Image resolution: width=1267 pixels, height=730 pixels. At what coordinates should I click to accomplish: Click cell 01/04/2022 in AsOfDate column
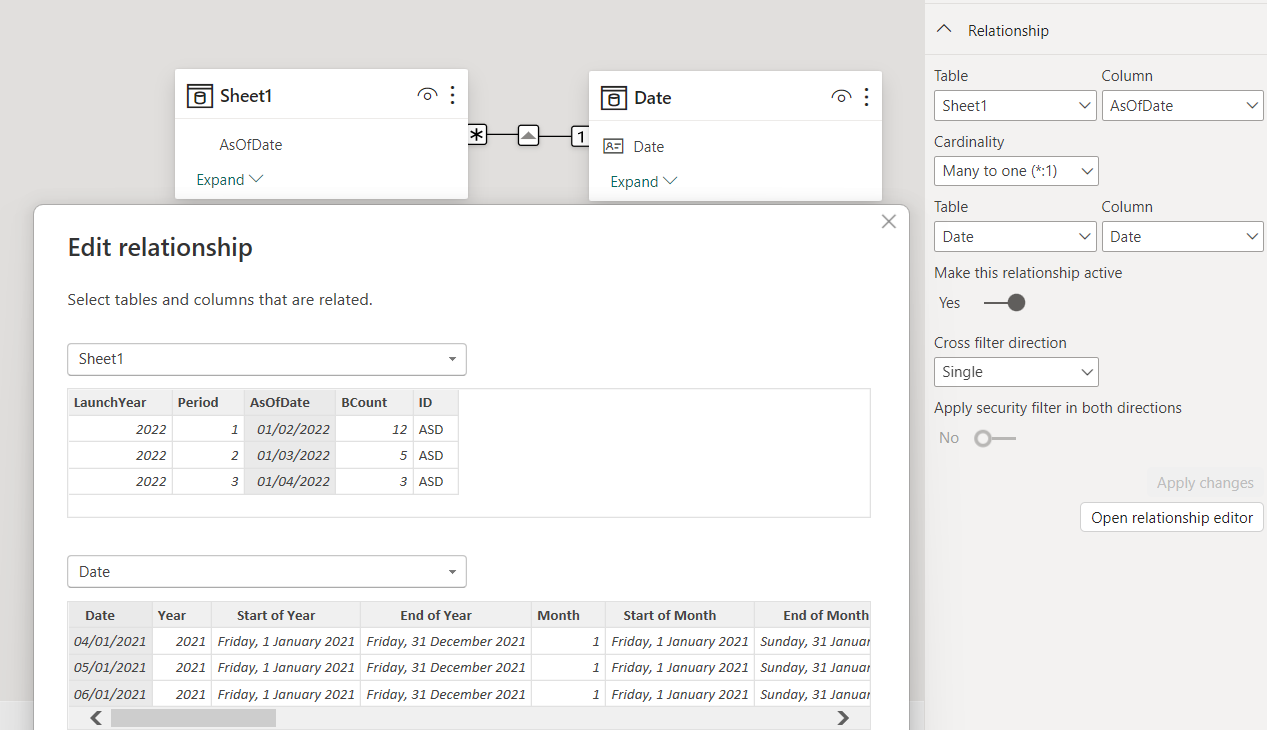tap(290, 481)
